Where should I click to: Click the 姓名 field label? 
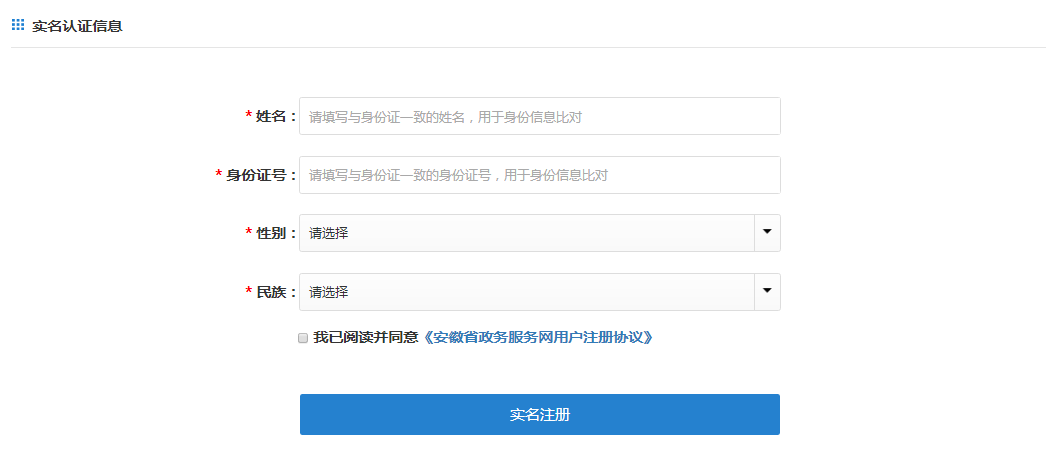coord(272,117)
